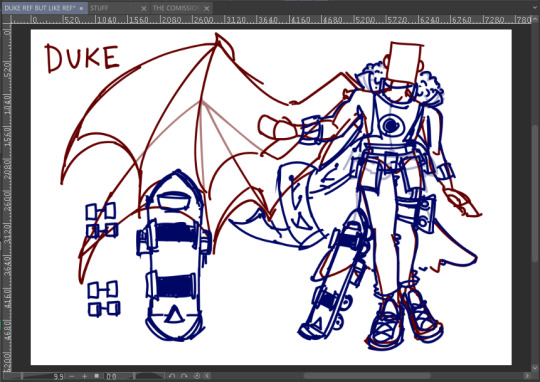Rotate canvas left with the counterclockwise arrow
Viewport: 540px width, 382px height.
pos(172,376)
